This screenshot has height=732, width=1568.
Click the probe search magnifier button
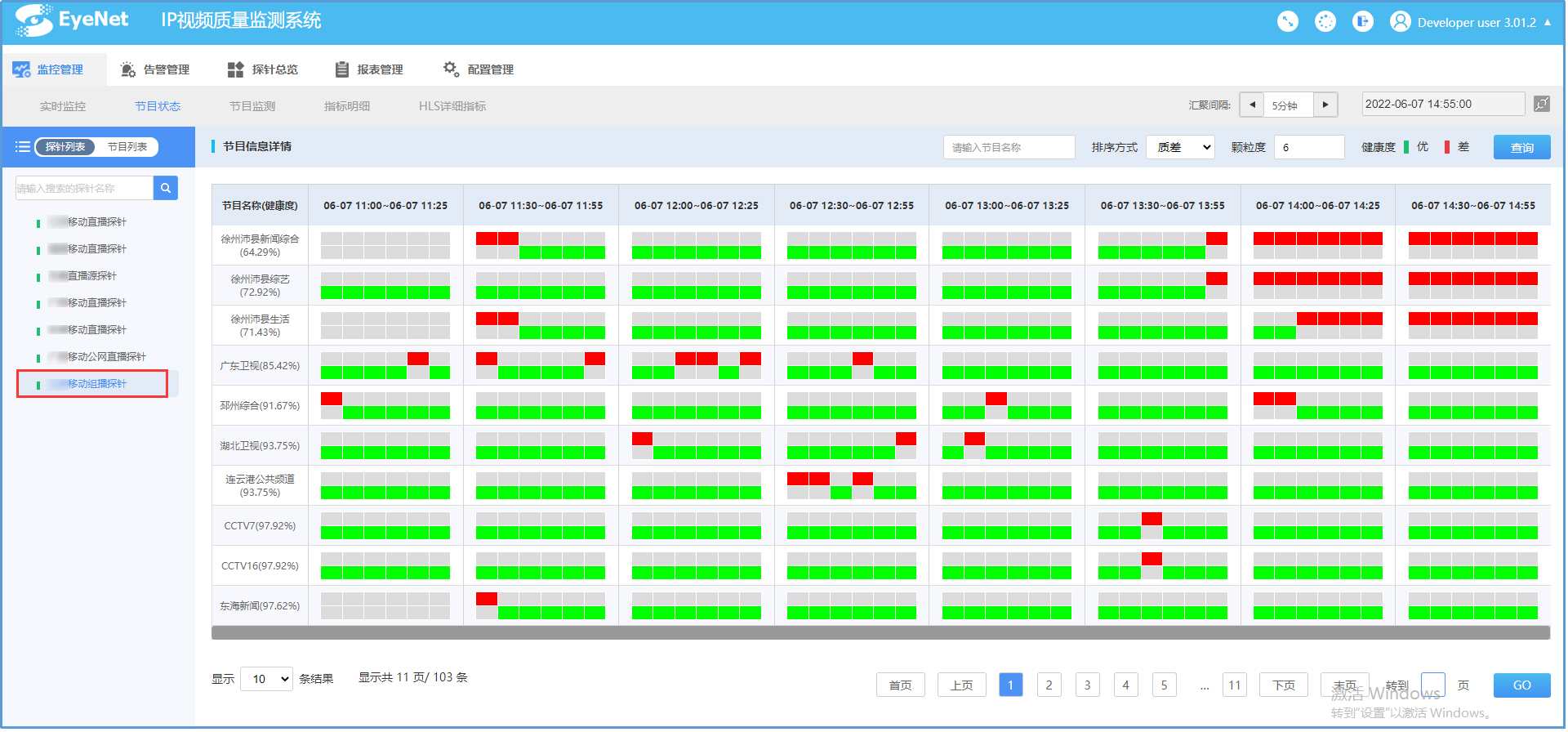tap(166, 188)
